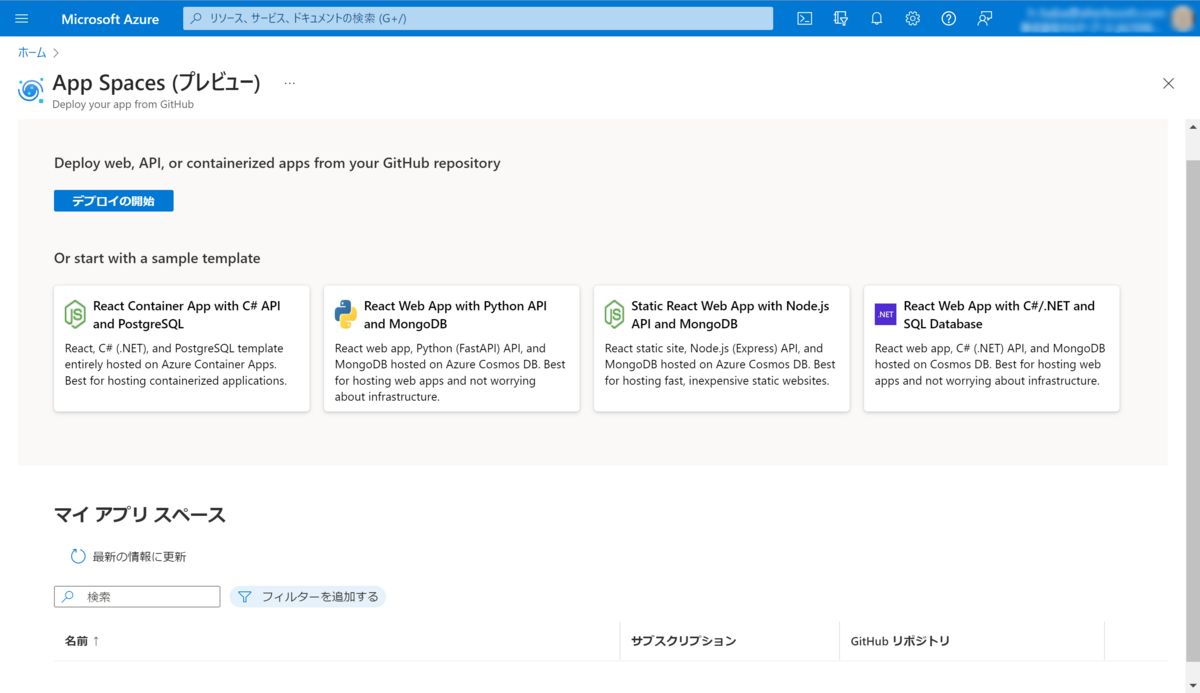Image resolution: width=1200 pixels, height=693 pixels.
Task: Navigate to ホーム breadcrumb
Action: coord(33,52)
